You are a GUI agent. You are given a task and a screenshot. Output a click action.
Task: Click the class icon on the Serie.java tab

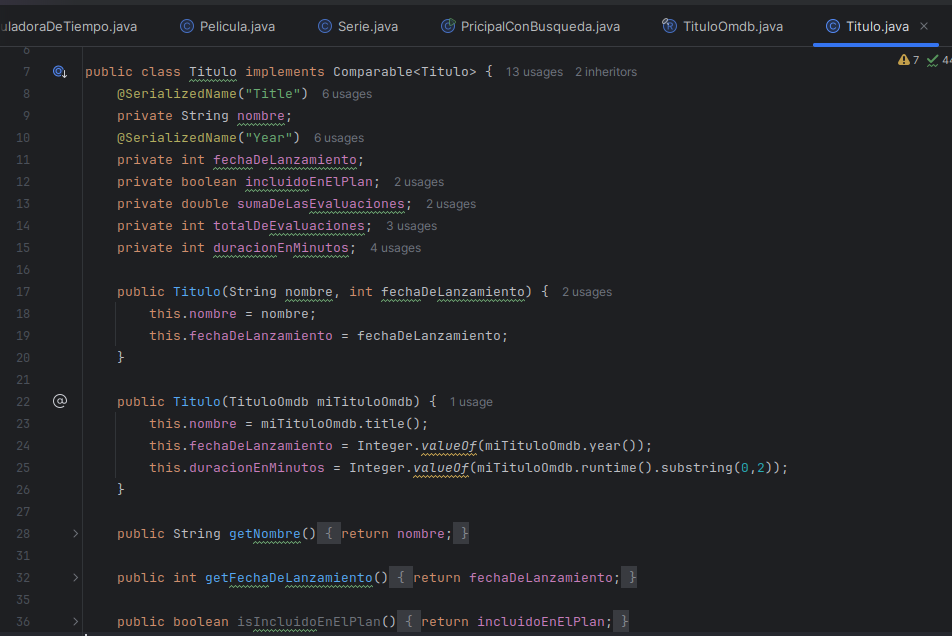[x=325, y=26]
